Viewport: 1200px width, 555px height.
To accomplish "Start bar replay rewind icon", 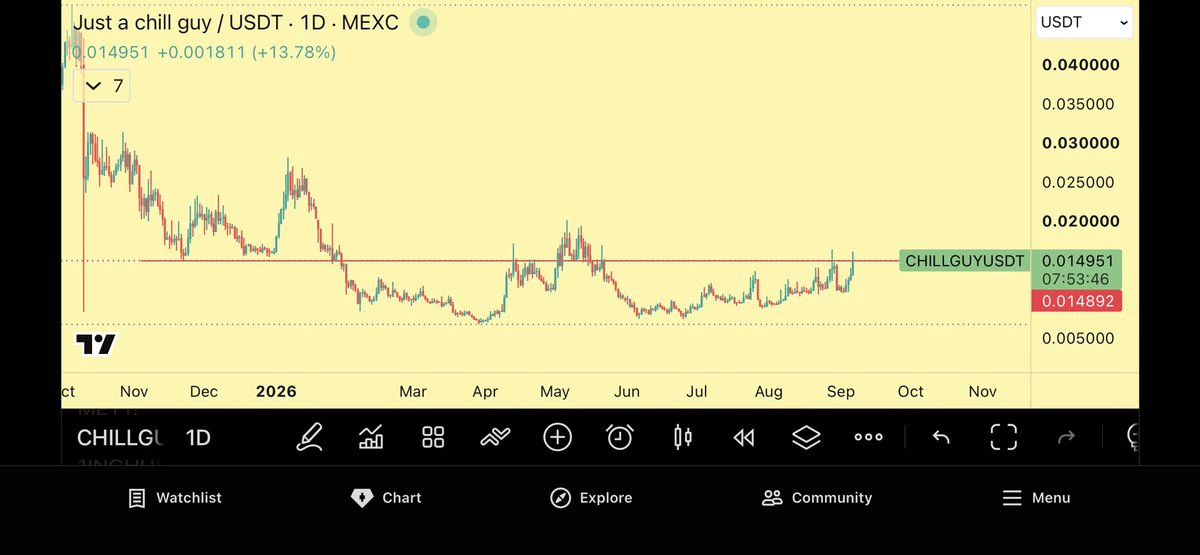I will pos(744,437).
